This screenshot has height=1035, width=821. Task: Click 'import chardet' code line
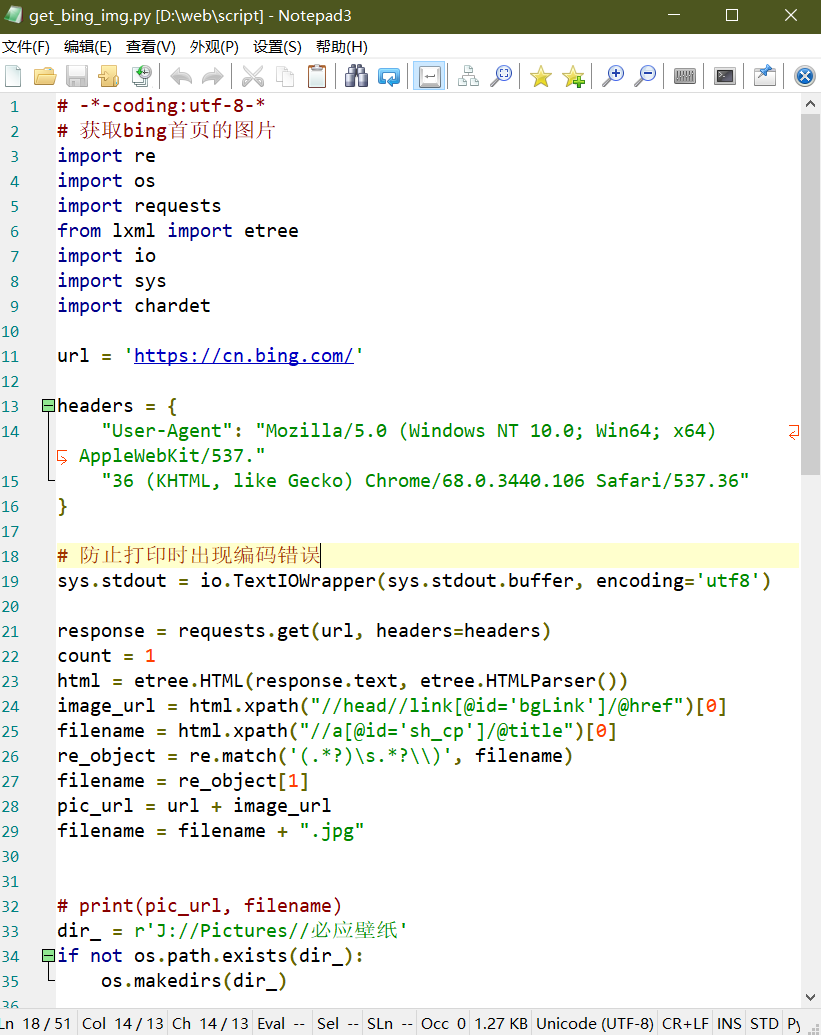pyautogui.click(x=134, y=306)
